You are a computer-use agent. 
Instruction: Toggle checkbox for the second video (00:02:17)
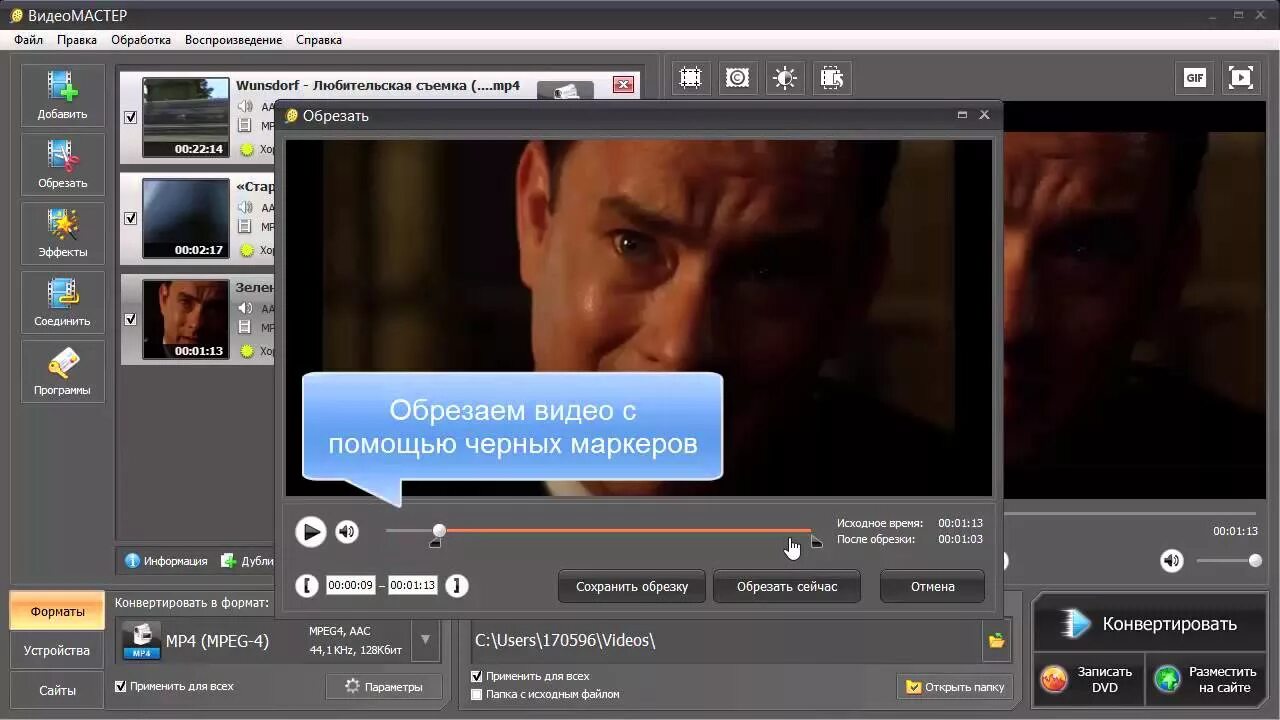pos(130,218)
